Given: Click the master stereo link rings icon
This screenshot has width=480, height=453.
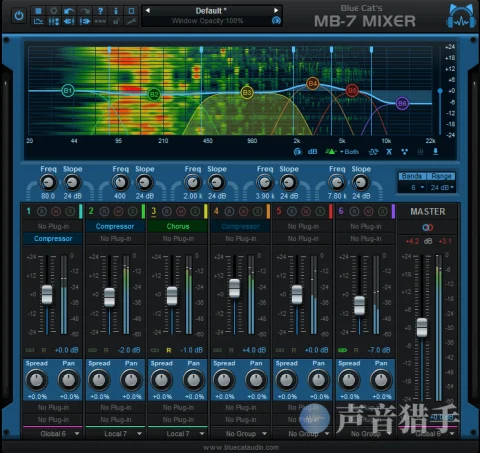Looking at the screenshot, I should [x=428, y=227].
